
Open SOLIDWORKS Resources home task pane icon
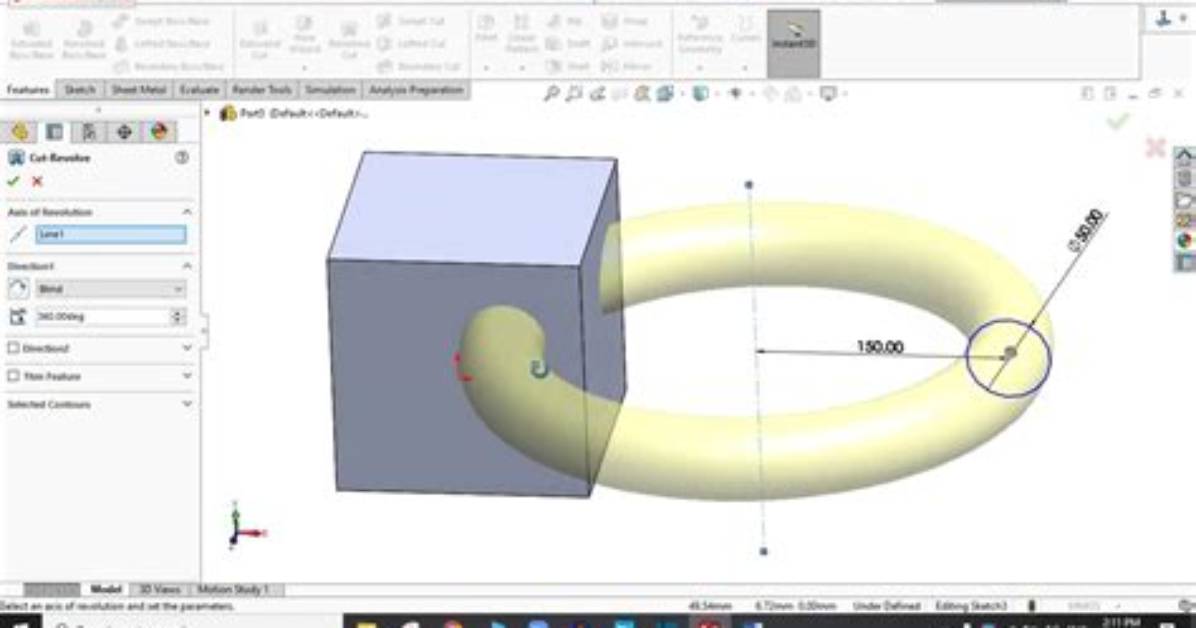coord(1184,157)
